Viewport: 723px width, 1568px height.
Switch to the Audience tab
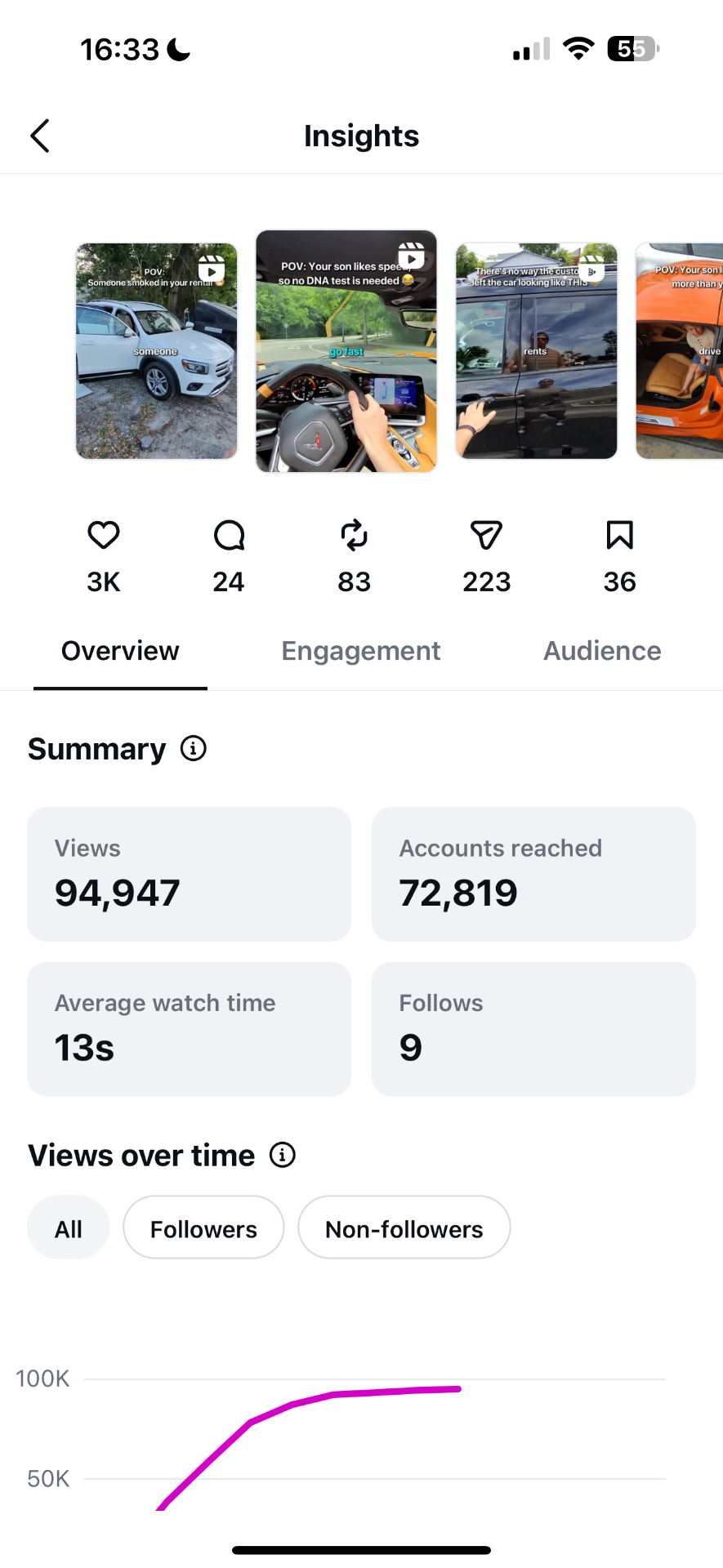[x=603, y=651]
